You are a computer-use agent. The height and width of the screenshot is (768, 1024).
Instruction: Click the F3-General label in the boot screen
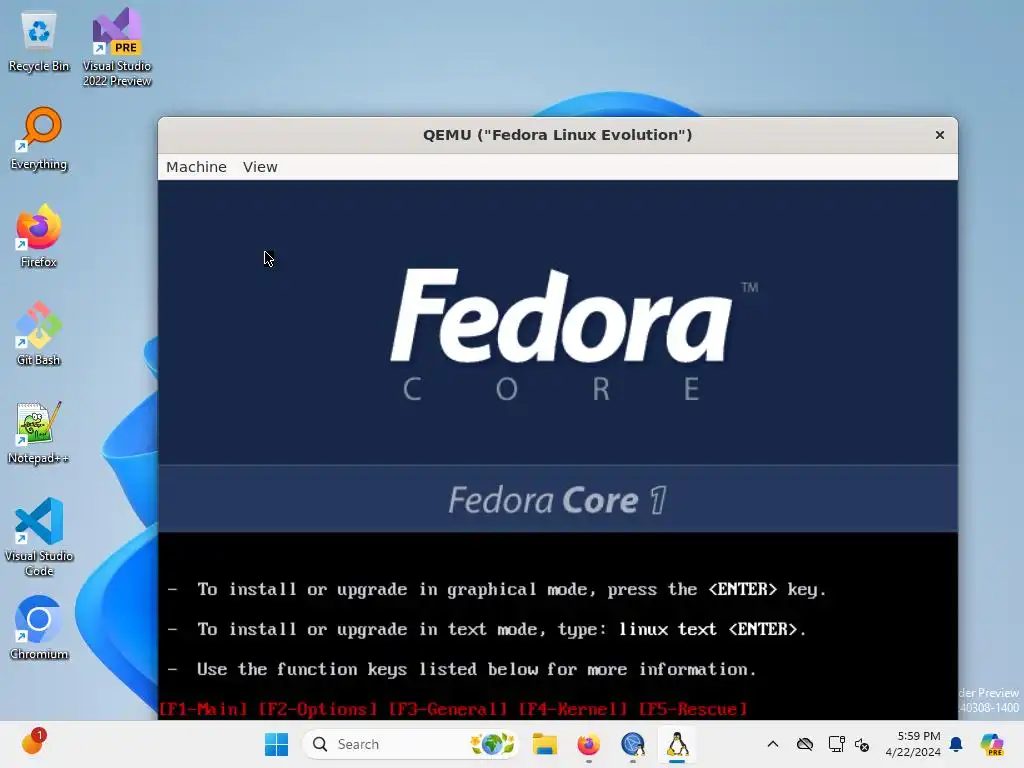point(448,709)
